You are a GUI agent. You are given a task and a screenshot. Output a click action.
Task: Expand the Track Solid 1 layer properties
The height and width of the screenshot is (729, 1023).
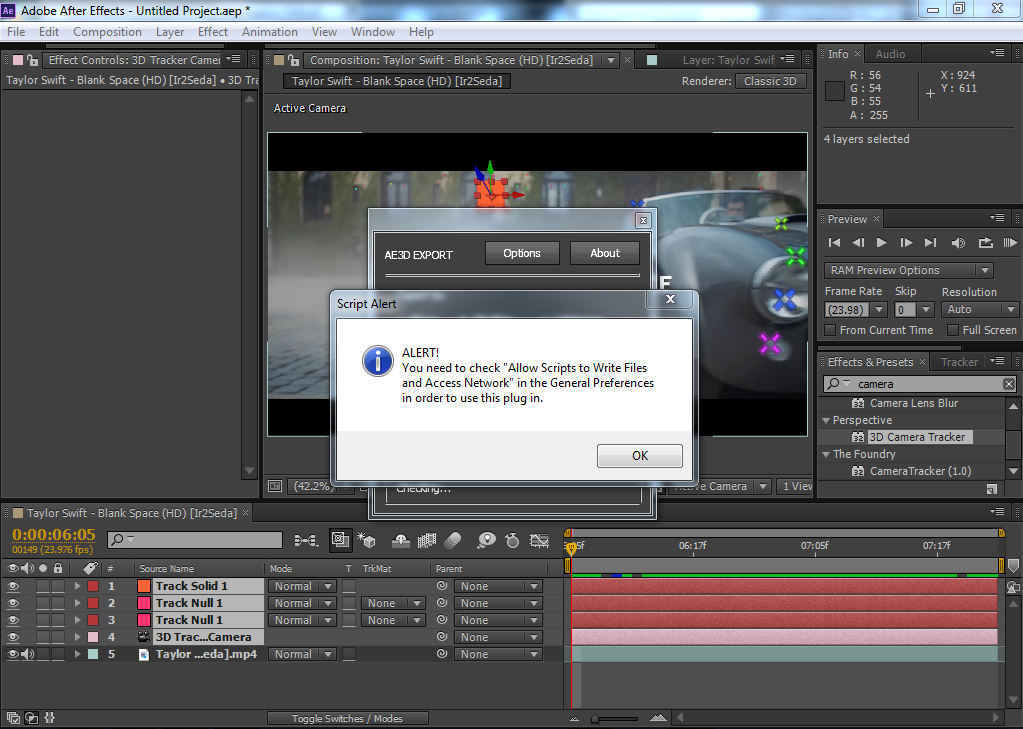coord(78,586)
